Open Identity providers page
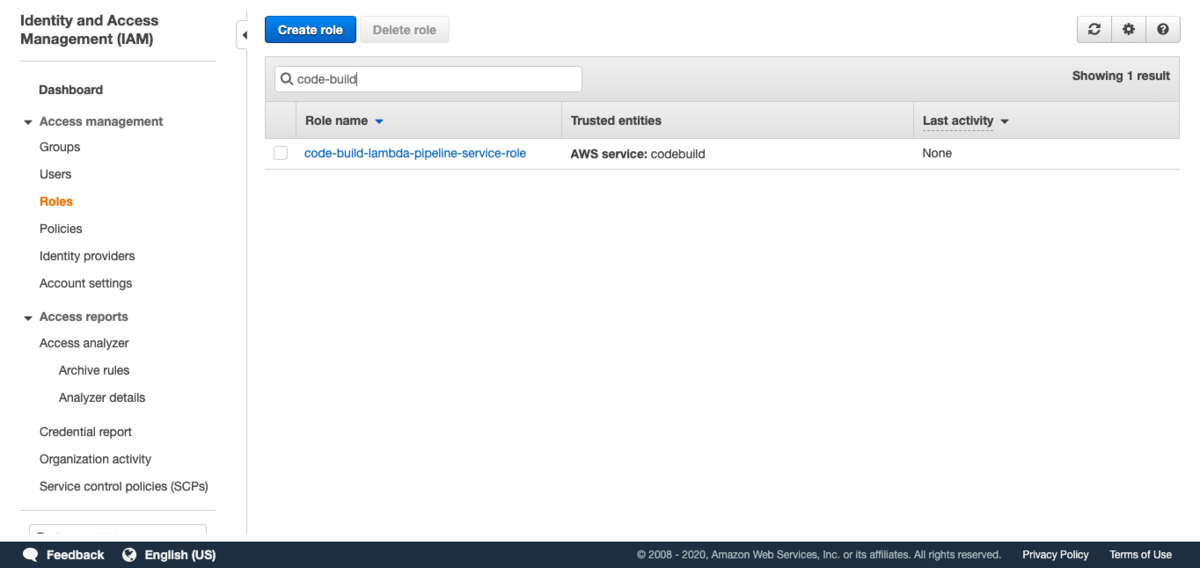This screenshot has width=1200, height=568. click(x=87, y=256)
